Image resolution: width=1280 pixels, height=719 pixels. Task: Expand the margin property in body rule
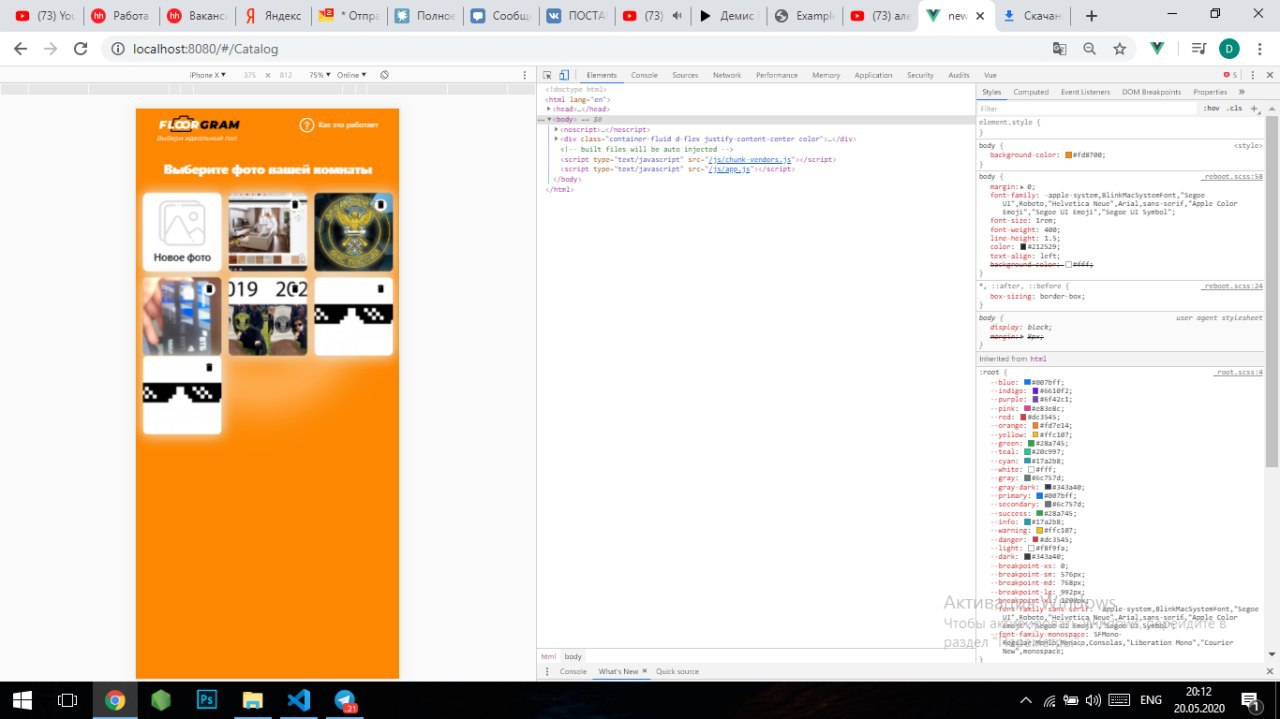click(x=1022, y=187)
